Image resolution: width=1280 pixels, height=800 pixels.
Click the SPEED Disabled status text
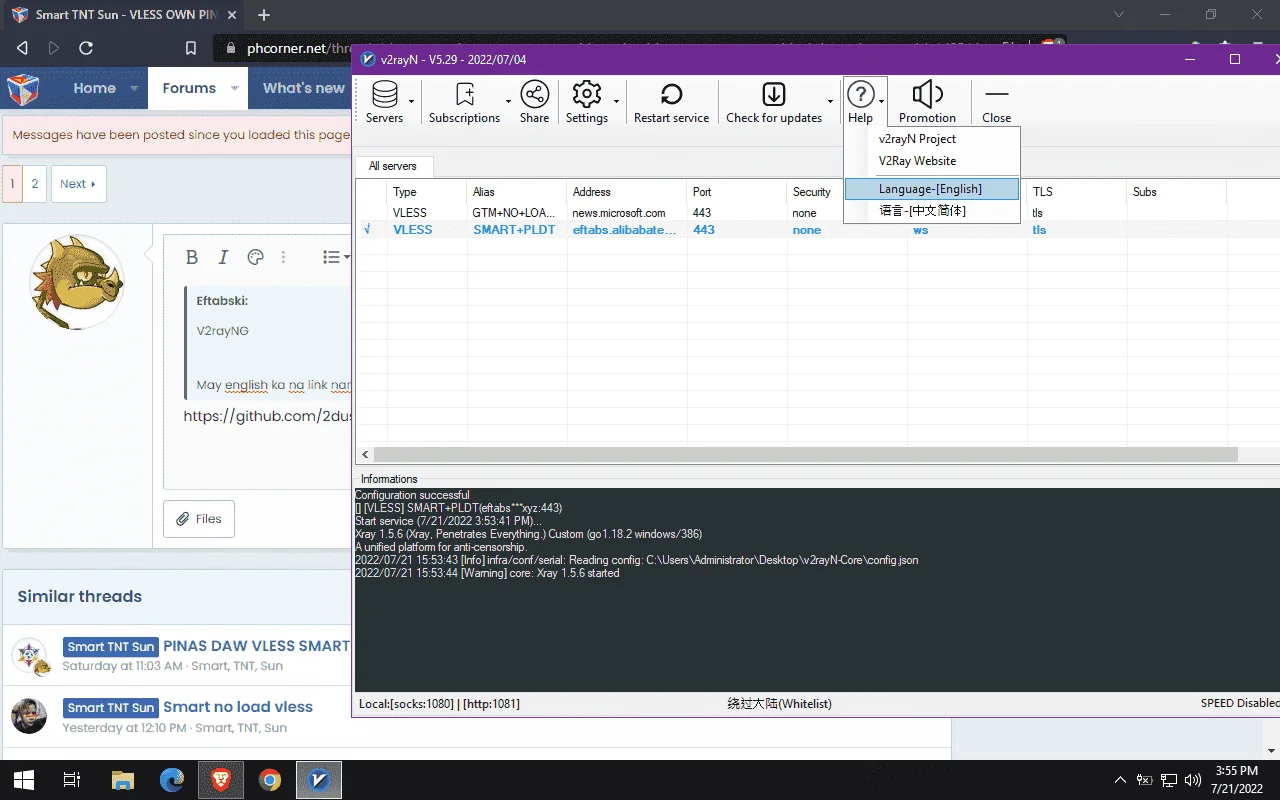coord(1240,704)
